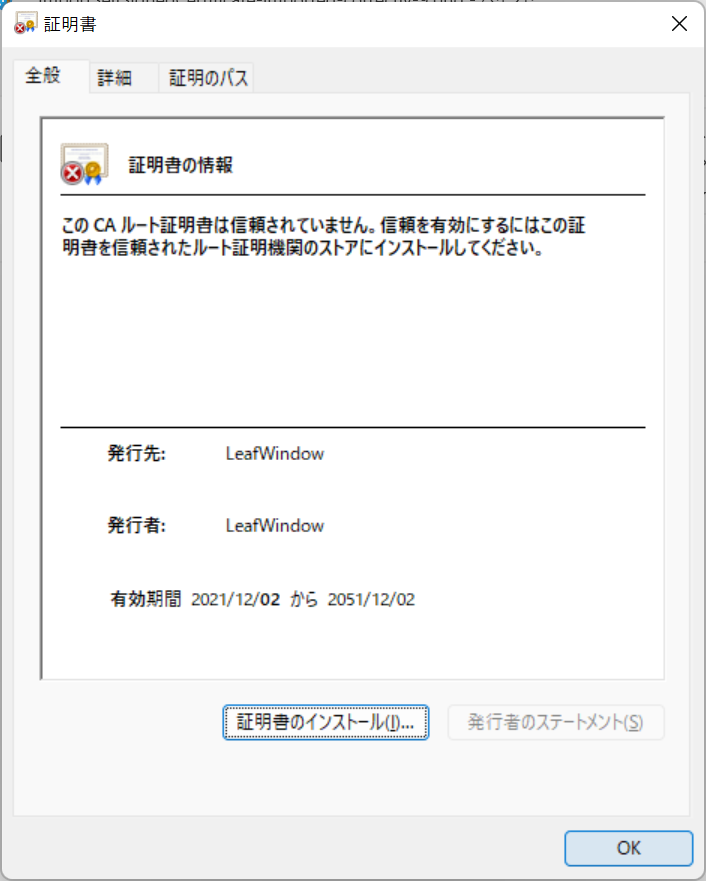Click the 発行先 label
This screenshot has width=706, height=881.
tap(136, 453)
